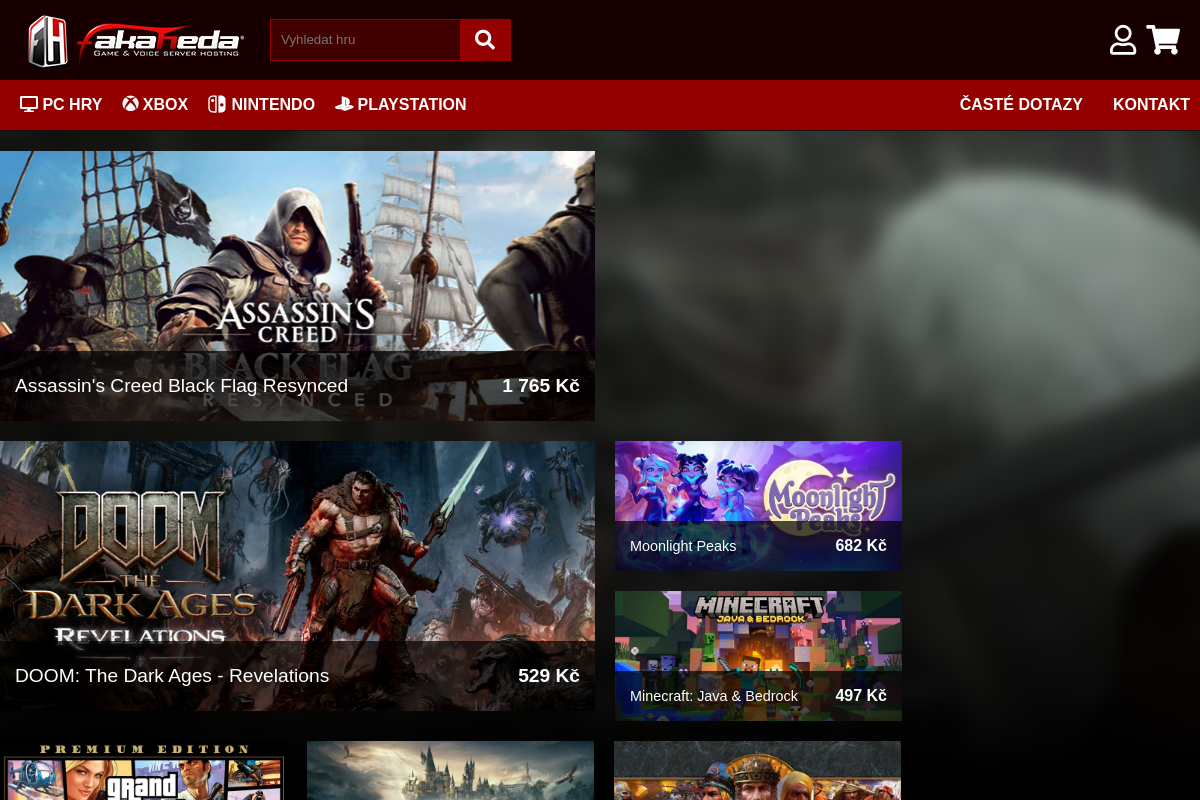The height and width of the screenshot is (800, 1200).
Task: Open the DOOM: The Dark Ages banner
Action: (x=297, y=575)
